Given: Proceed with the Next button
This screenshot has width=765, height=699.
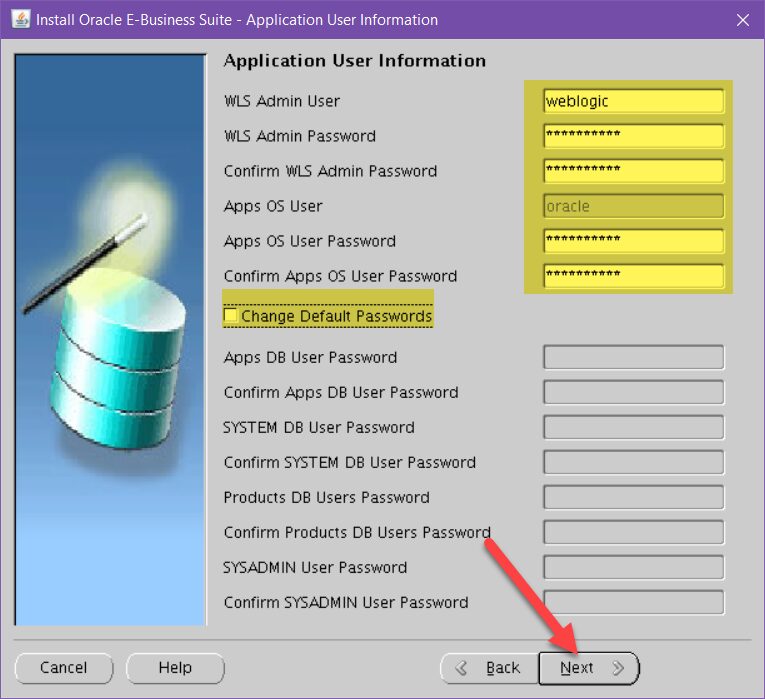Looking at the screenshot, I should pos(589,668).
